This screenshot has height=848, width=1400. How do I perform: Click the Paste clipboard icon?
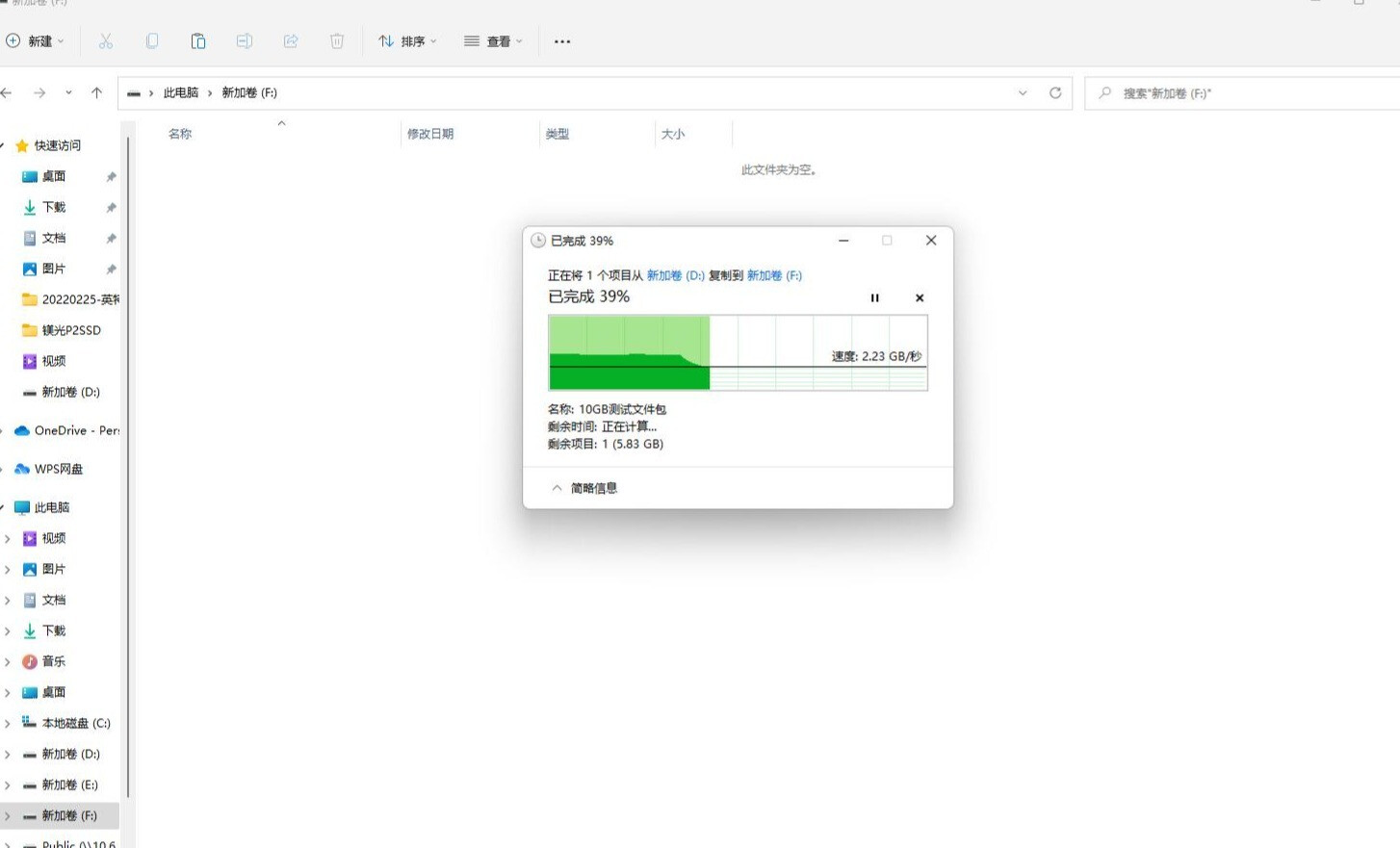point(198,41)
